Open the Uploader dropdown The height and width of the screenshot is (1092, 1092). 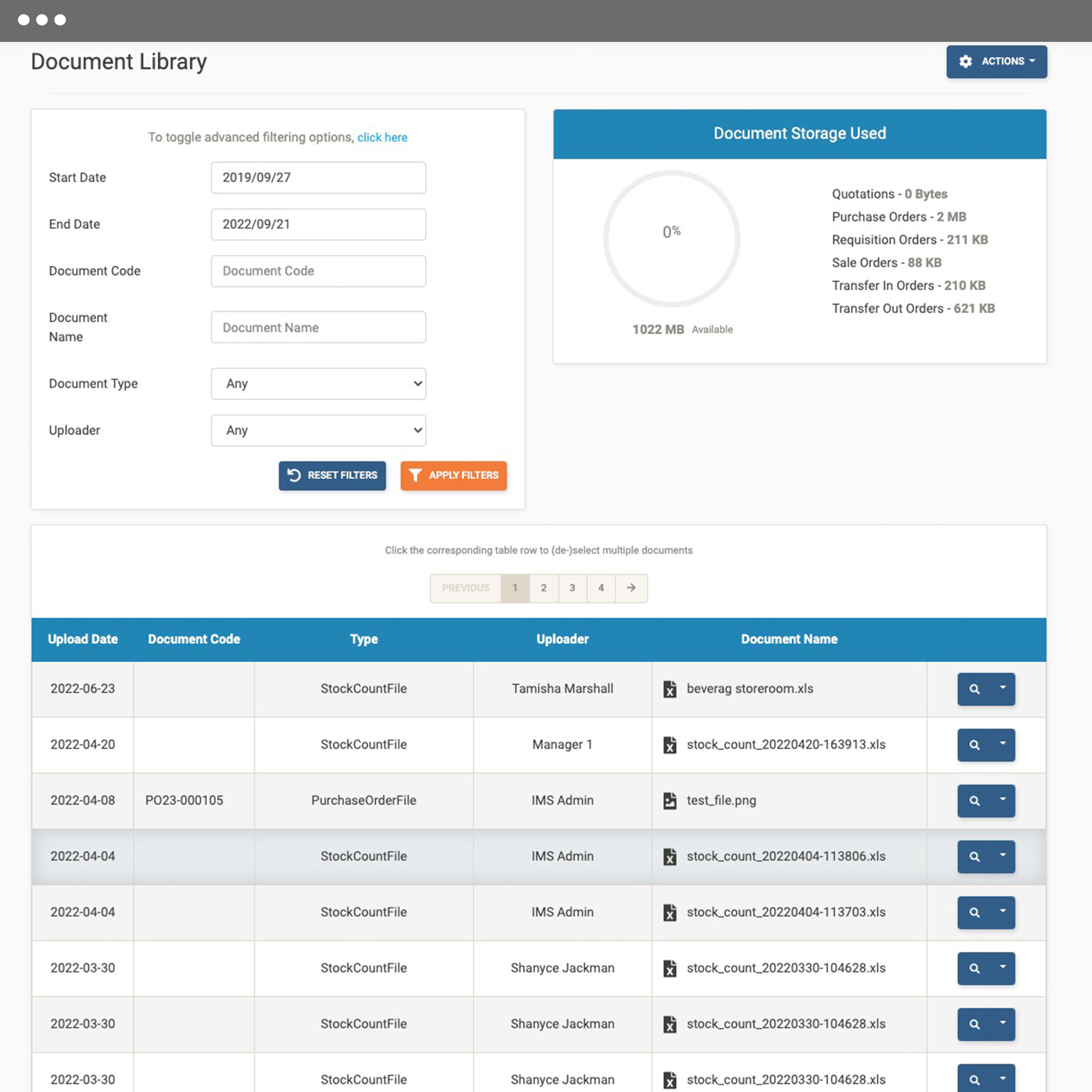318,430
